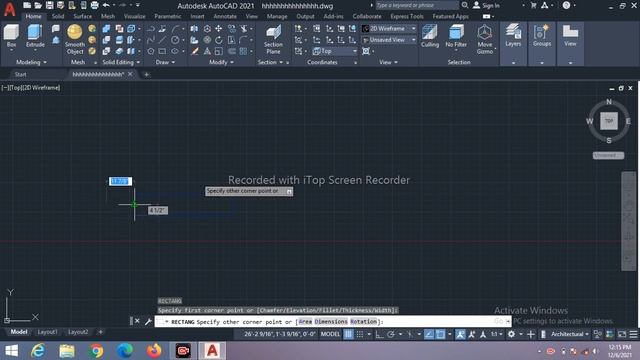Viewport: 640px width, 360px height.
Task: Pick the Section Plane tool
Action: (273, 39)
